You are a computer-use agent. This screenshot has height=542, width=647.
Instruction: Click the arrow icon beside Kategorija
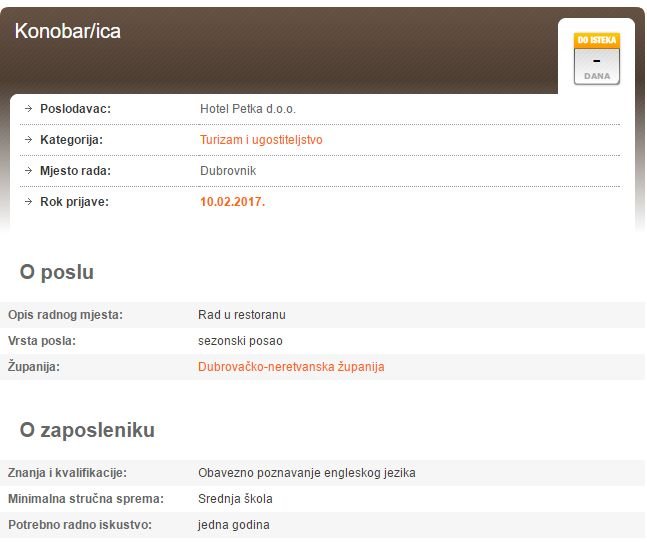point(28,140)
